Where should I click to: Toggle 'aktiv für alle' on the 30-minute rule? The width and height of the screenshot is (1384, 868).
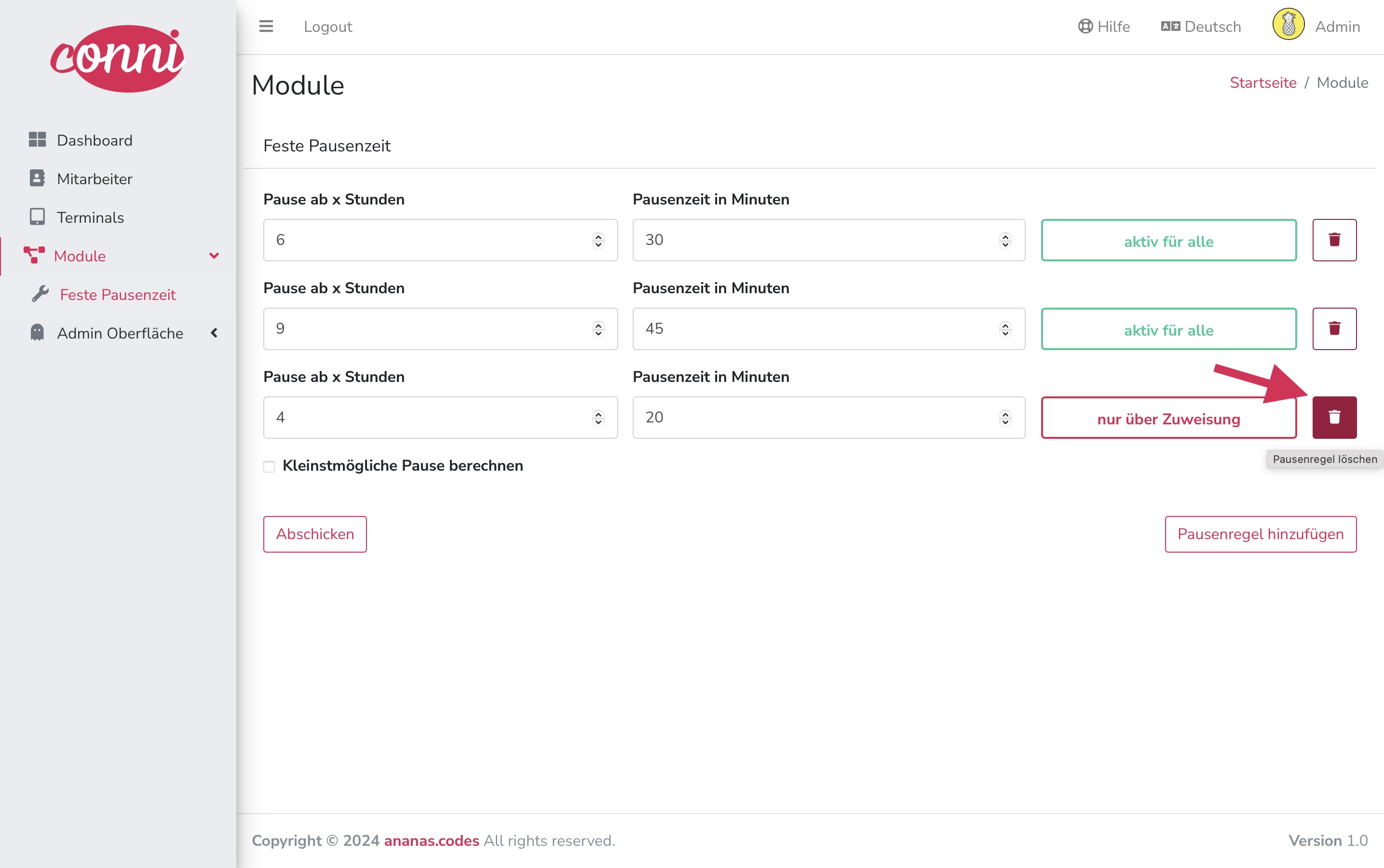point(1169,240)
